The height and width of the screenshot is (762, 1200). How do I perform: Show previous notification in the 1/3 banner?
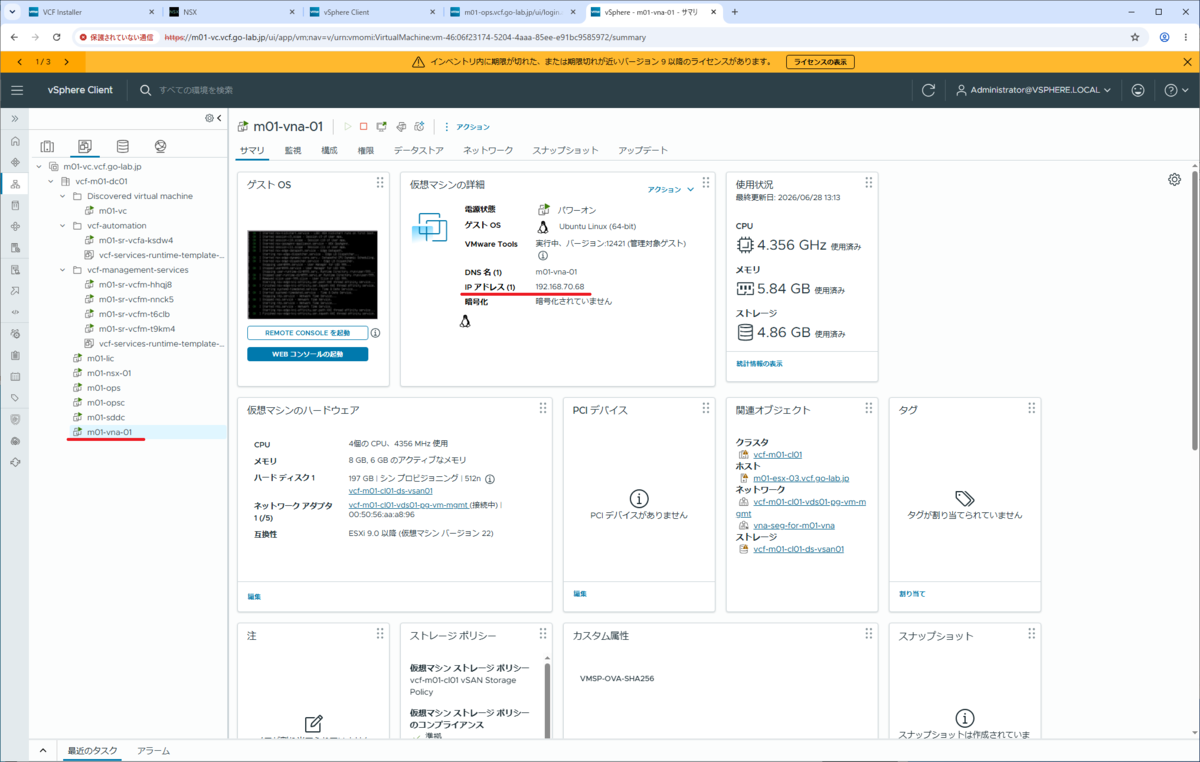click(x=20, y=62)
